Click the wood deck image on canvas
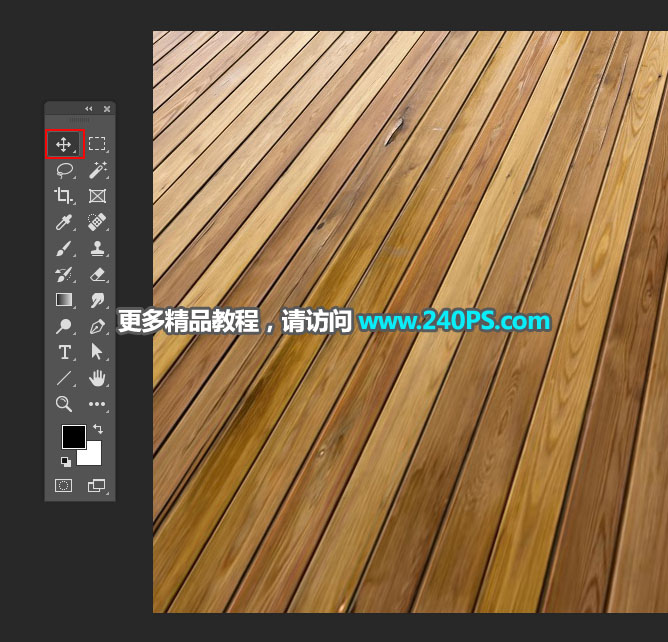 tap(410, 322)
